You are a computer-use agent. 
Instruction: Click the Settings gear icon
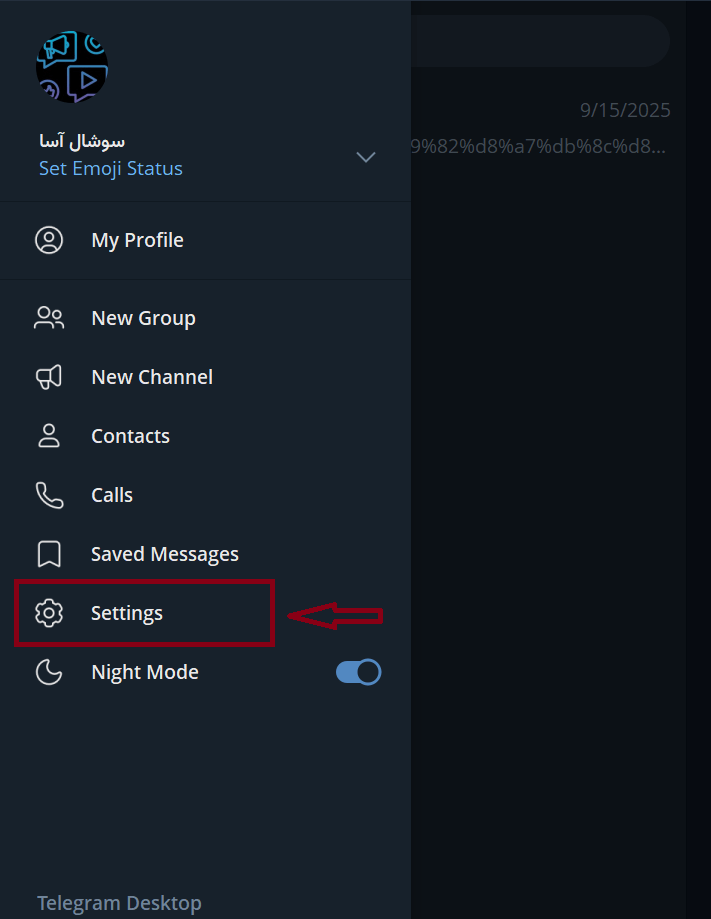pyautogui.click(x=49, y=613)
